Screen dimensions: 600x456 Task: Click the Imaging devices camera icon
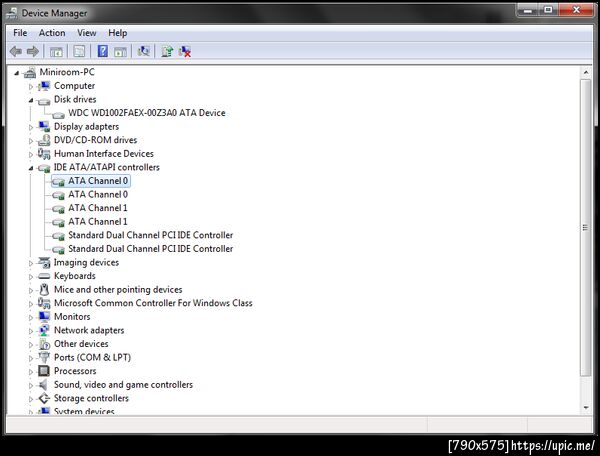coord(44,262)
